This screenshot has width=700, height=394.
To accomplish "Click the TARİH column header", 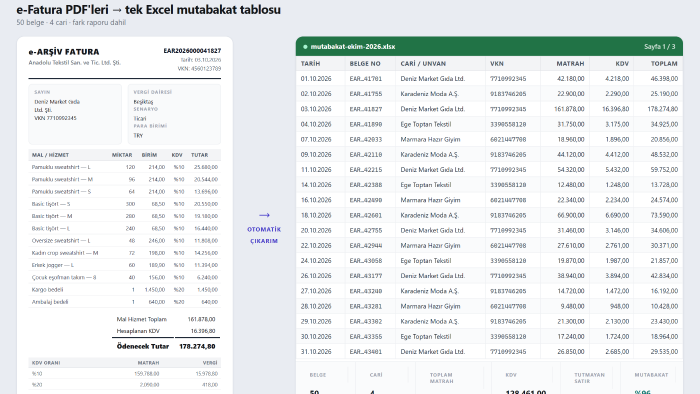I will [310, 63].
